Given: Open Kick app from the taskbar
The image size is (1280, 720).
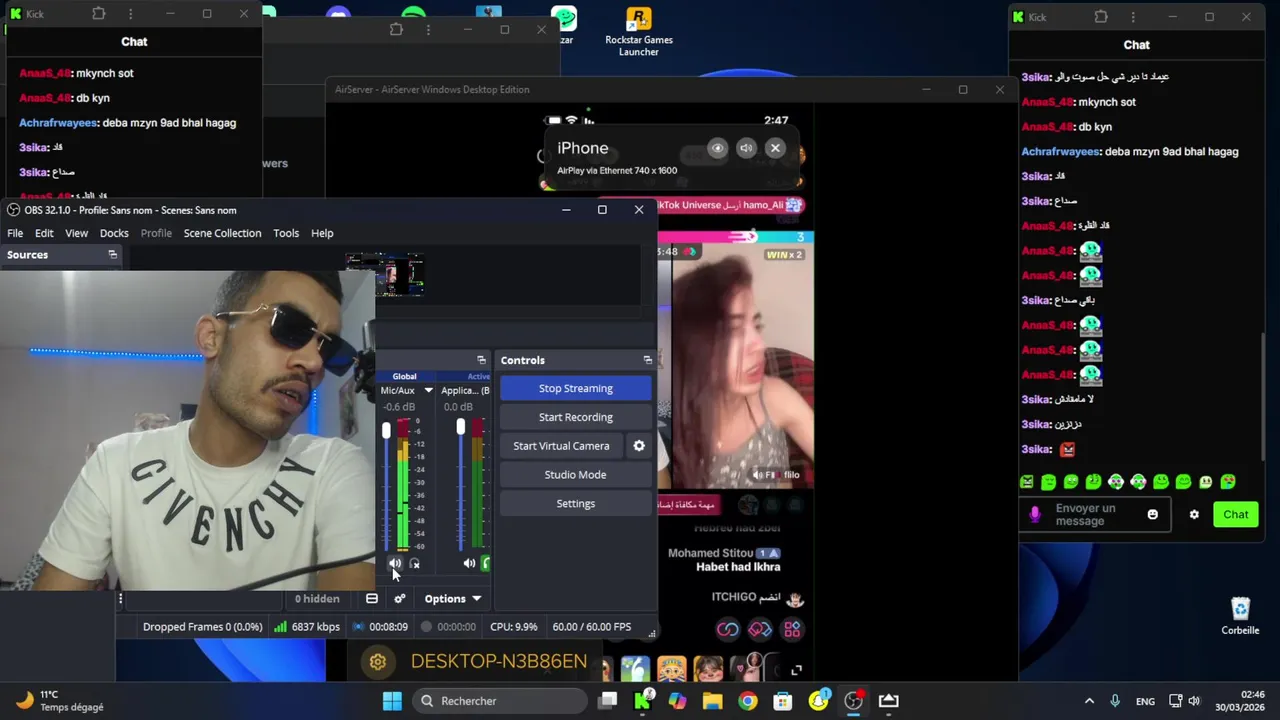Looking at the screenshot, I should (643, 701).
